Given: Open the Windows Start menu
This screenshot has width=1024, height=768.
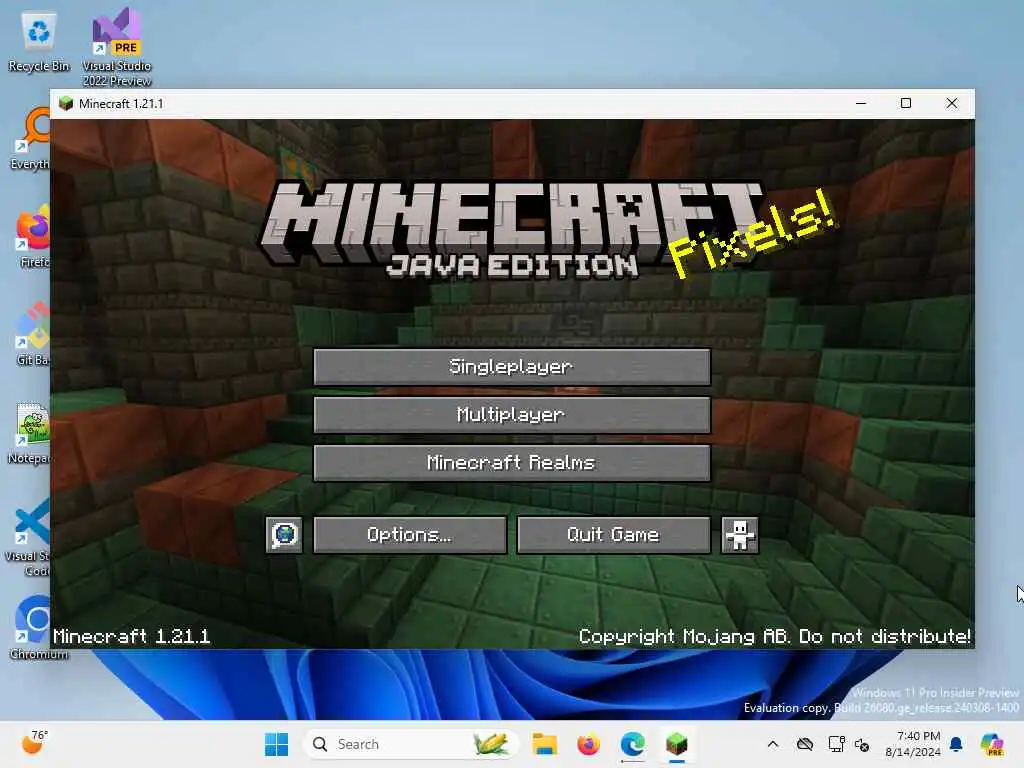Looking at the screenshot, I should click(276, 744).
